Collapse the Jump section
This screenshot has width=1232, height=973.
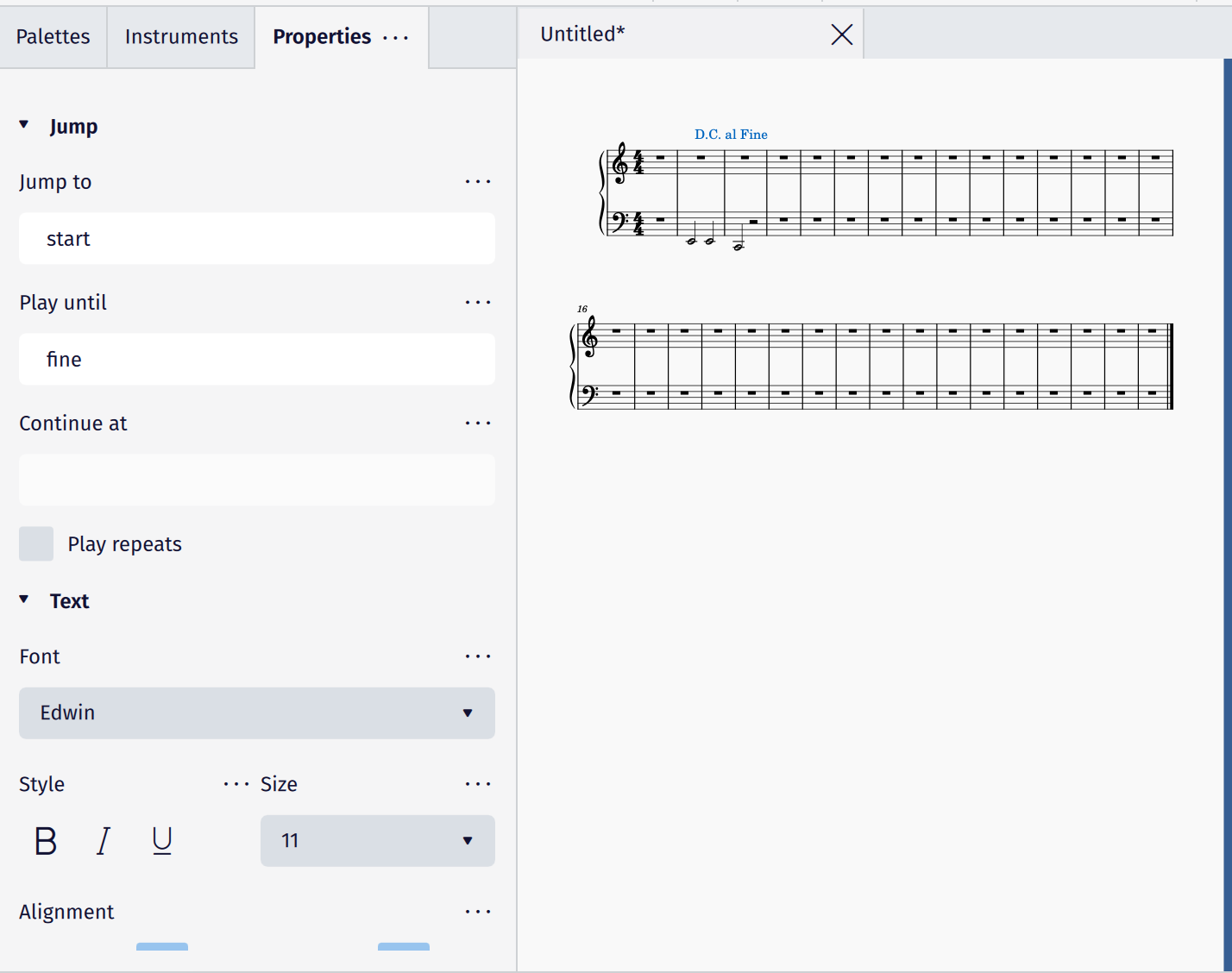pos(23,123)
